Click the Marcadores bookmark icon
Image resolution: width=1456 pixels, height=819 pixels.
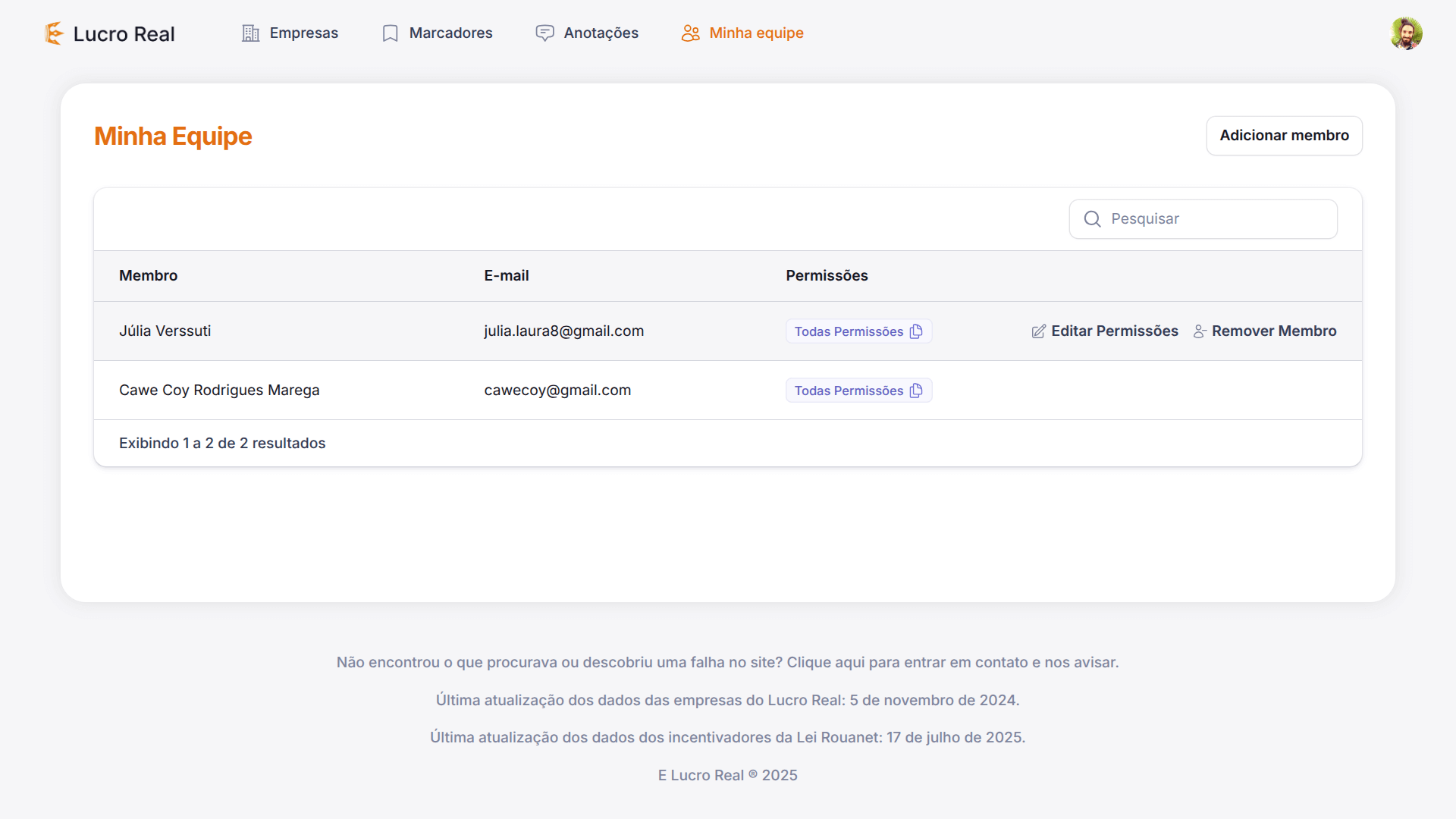390,33
